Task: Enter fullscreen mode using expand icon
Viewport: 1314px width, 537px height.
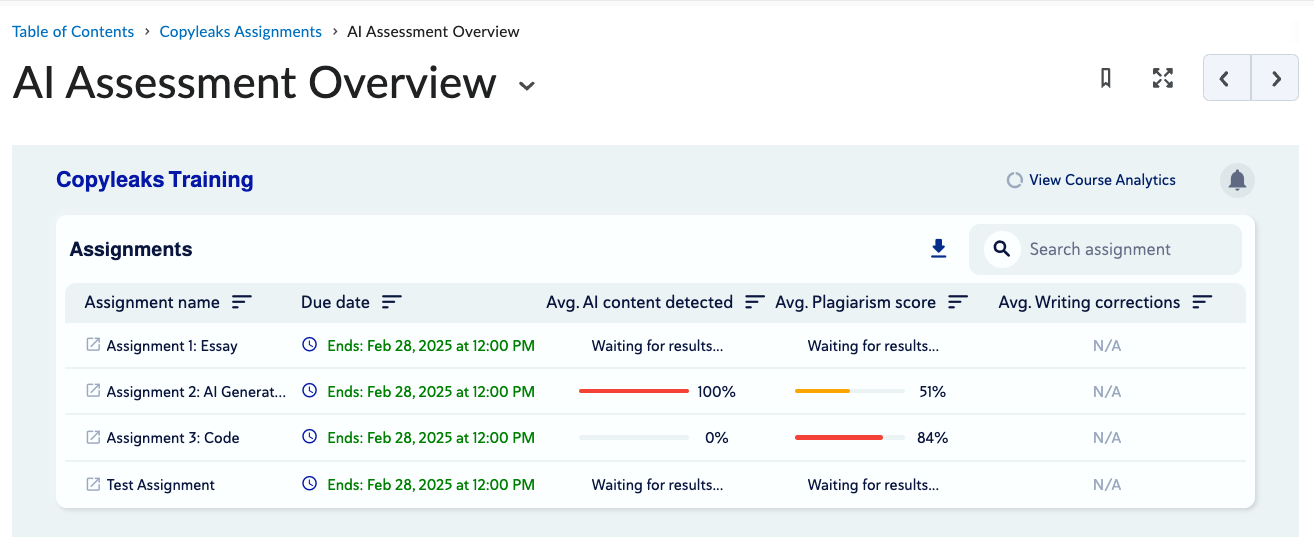Action: coord(1162,79)
